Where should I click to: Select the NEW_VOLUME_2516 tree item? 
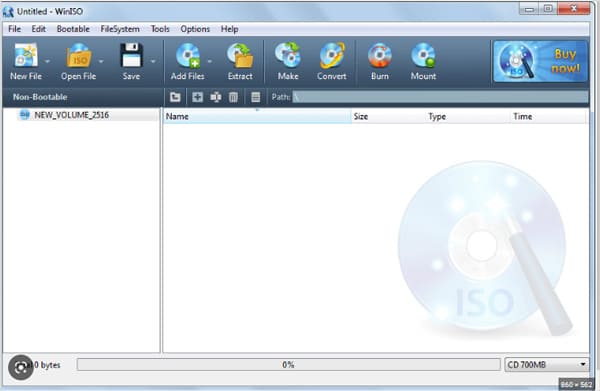coord(72,115)
